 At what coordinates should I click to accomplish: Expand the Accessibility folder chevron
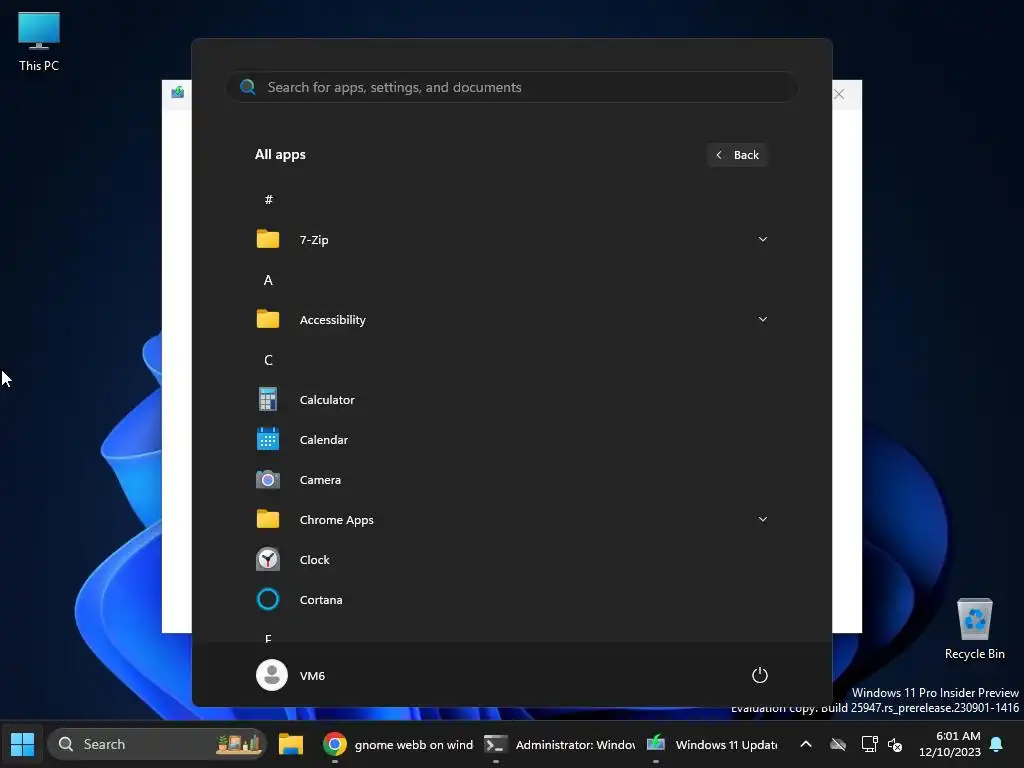[762, 319]
